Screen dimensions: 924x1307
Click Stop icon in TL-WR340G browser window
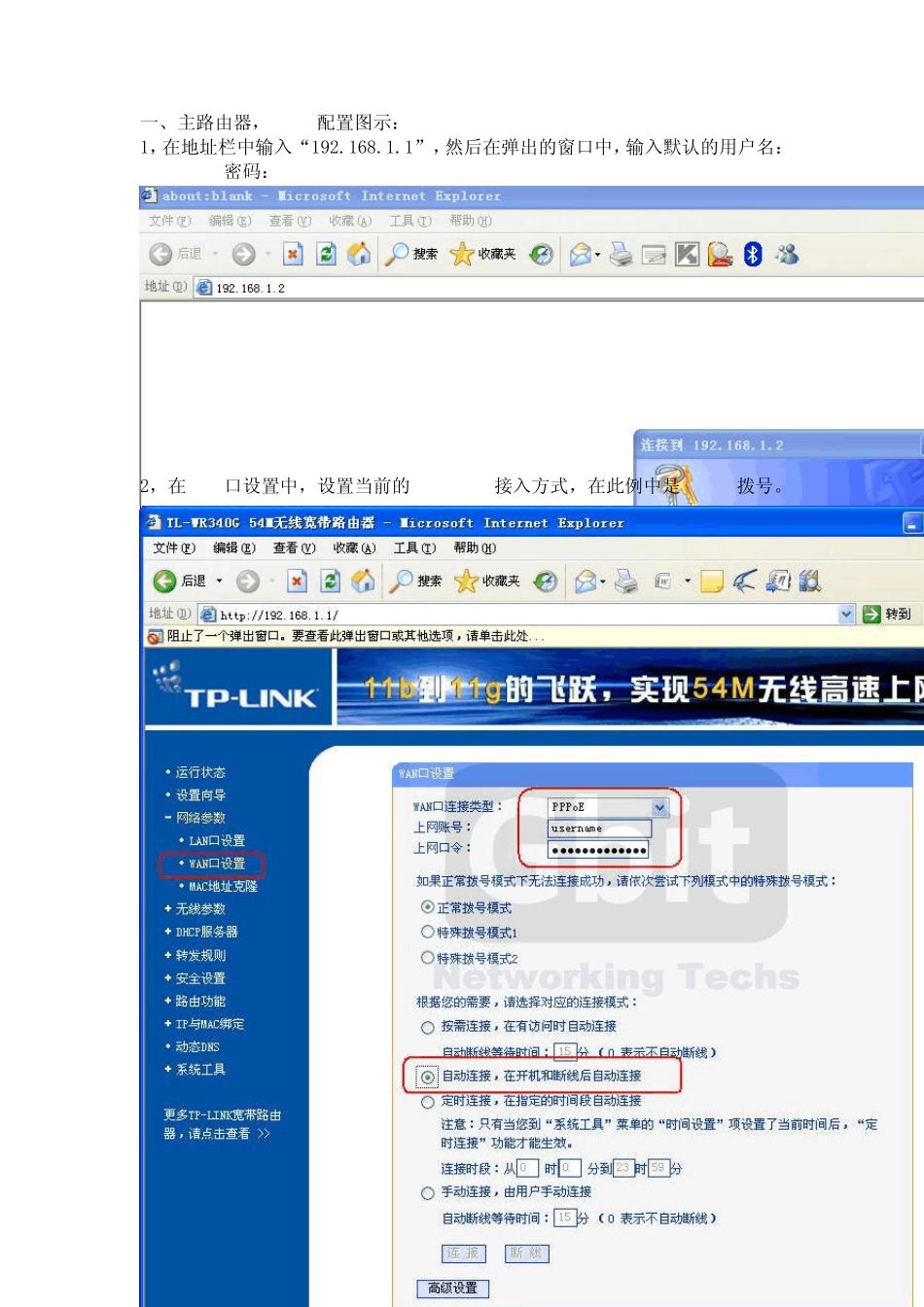tap(297, 581)
